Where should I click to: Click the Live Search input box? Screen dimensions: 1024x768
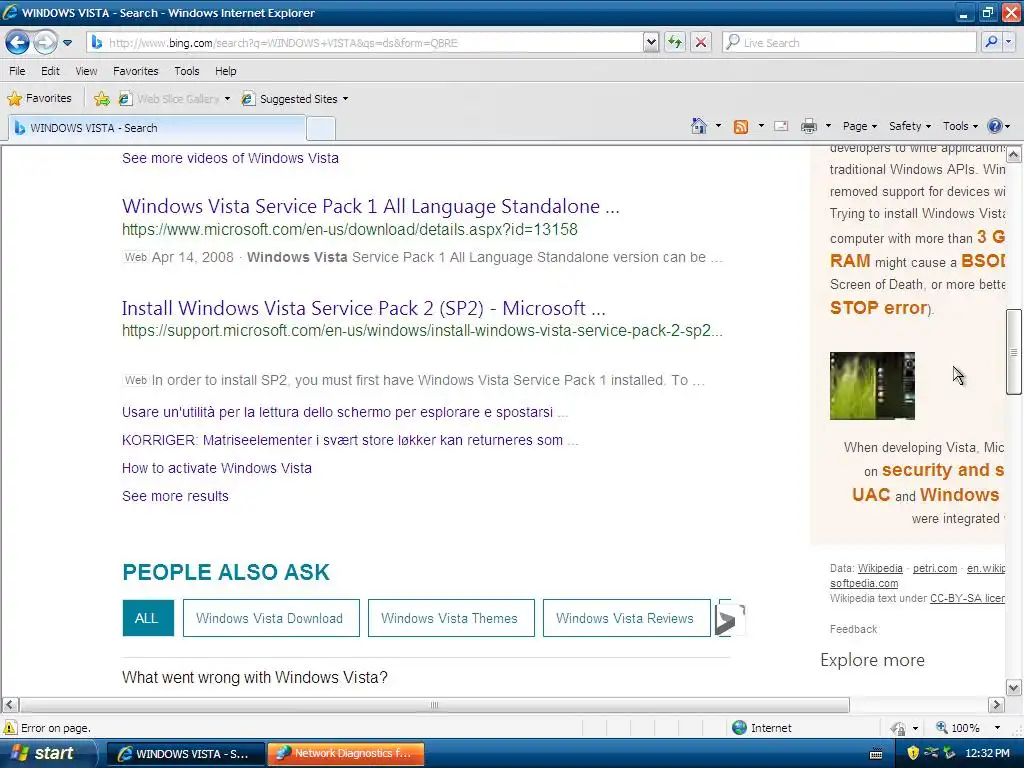(x=849, y=43)
